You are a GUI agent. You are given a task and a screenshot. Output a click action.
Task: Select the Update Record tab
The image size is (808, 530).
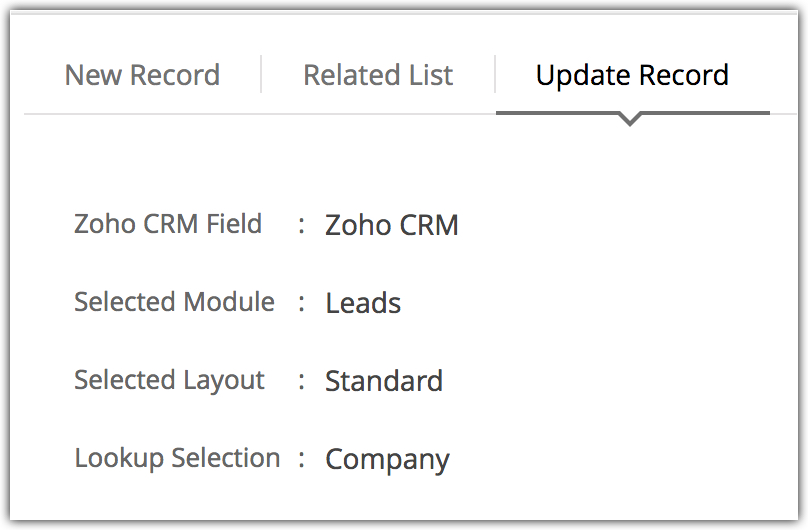tap(632, 75)
